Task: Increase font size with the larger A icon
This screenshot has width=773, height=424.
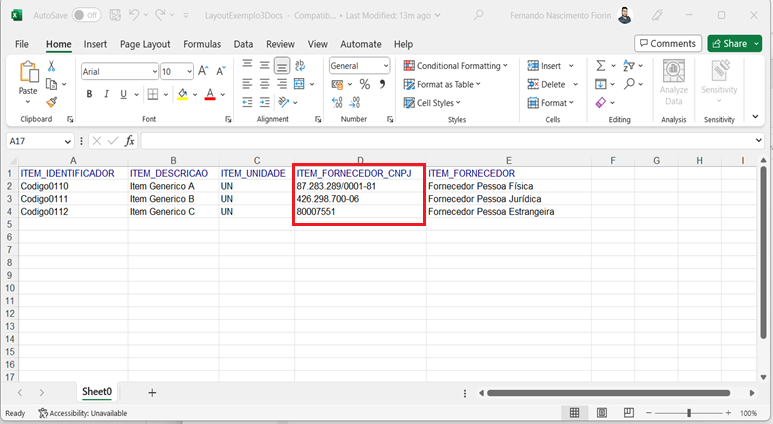Action: click(204, 71)
